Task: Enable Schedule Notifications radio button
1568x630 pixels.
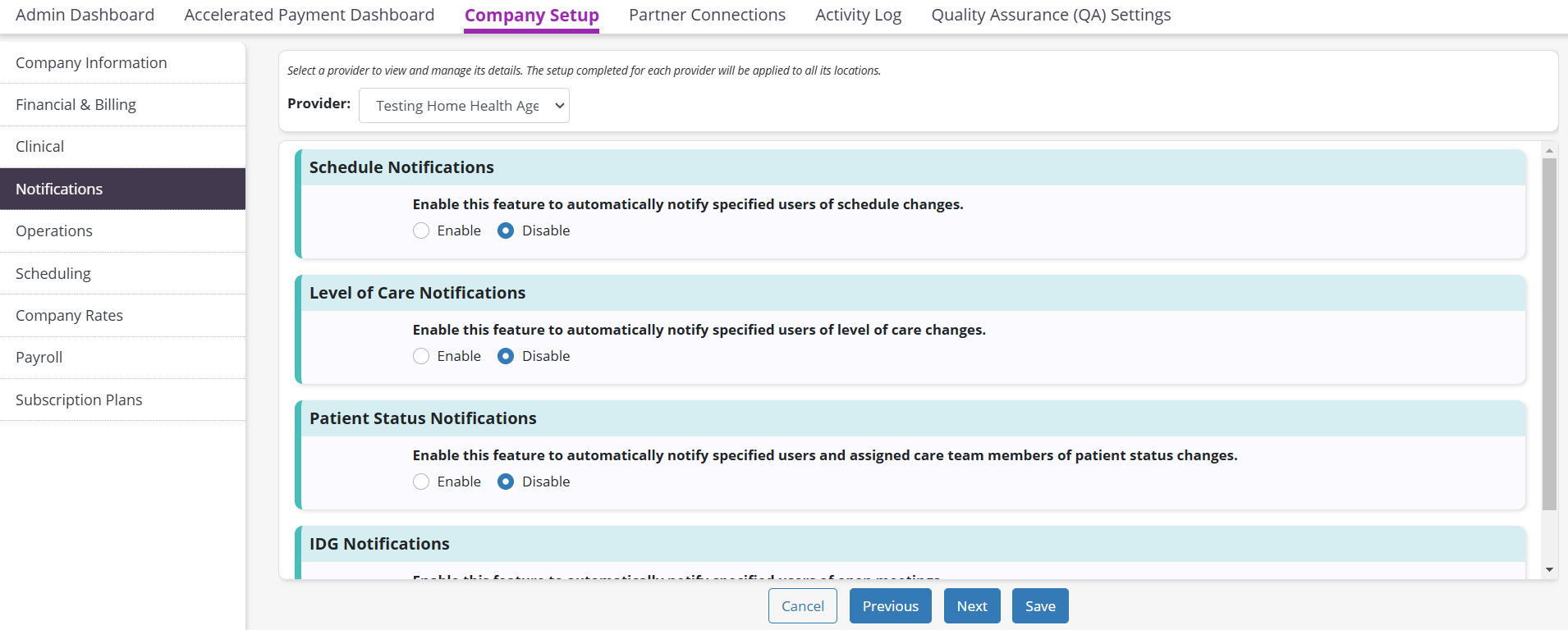Action: click(x=421, y=231)
